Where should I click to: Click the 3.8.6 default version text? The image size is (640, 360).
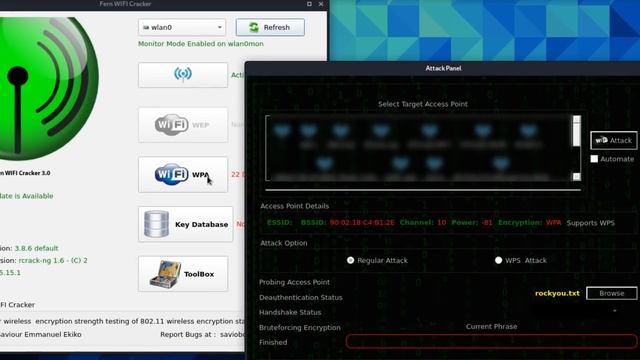pyautogui.click(x=36, y=248)
